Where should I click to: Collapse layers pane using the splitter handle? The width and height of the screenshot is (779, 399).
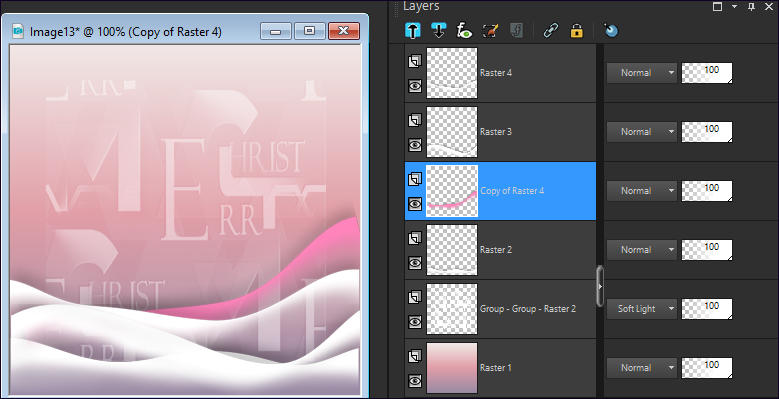click(x=600, y=286)
